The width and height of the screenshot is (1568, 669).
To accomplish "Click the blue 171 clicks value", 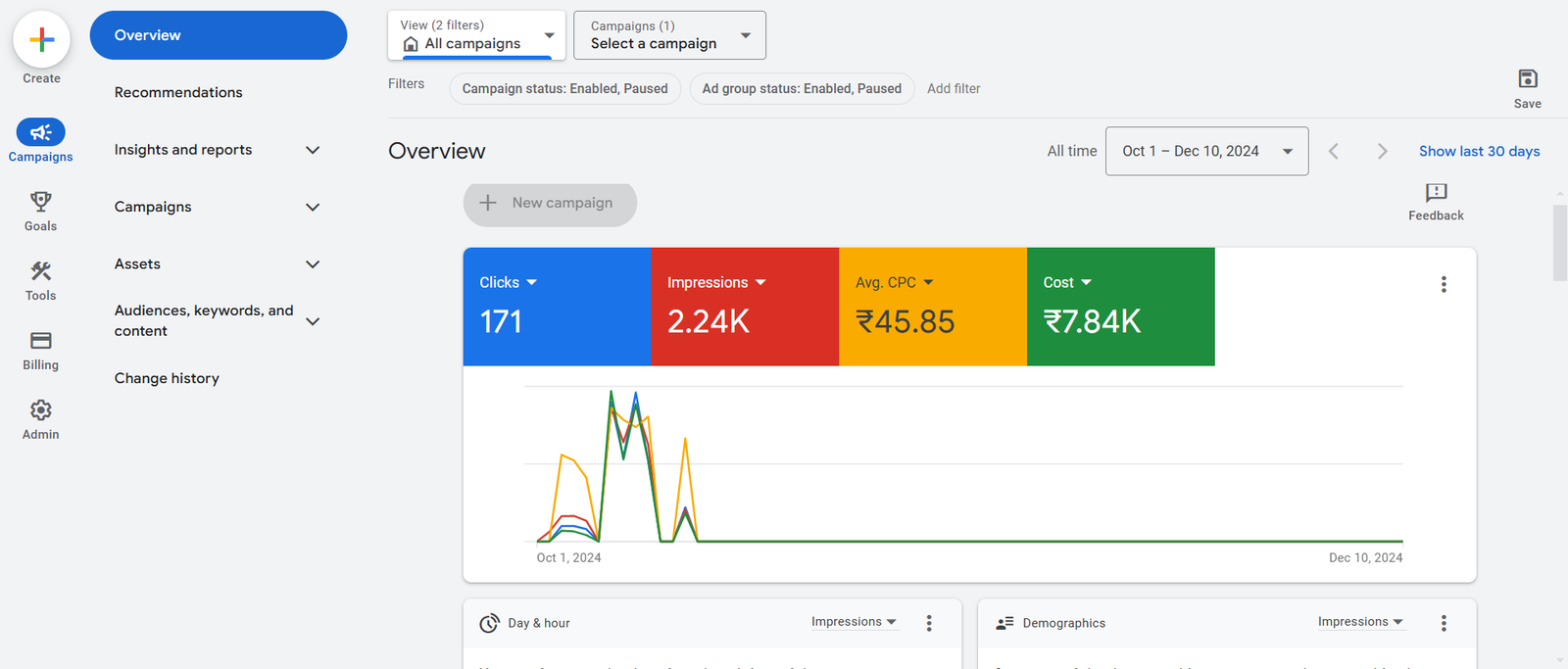I will (501, 321).
